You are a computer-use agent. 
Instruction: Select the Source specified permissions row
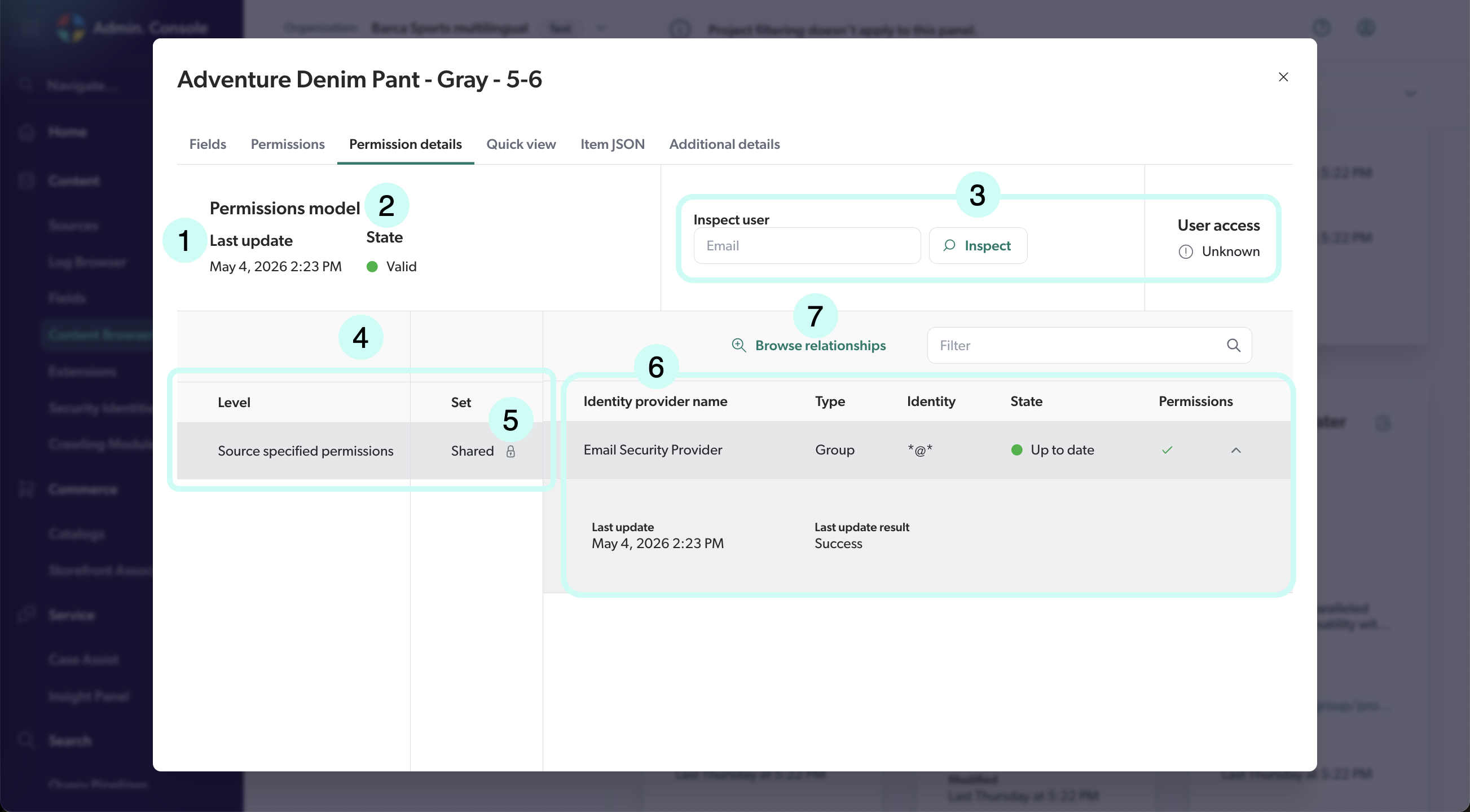click(359, 451)
